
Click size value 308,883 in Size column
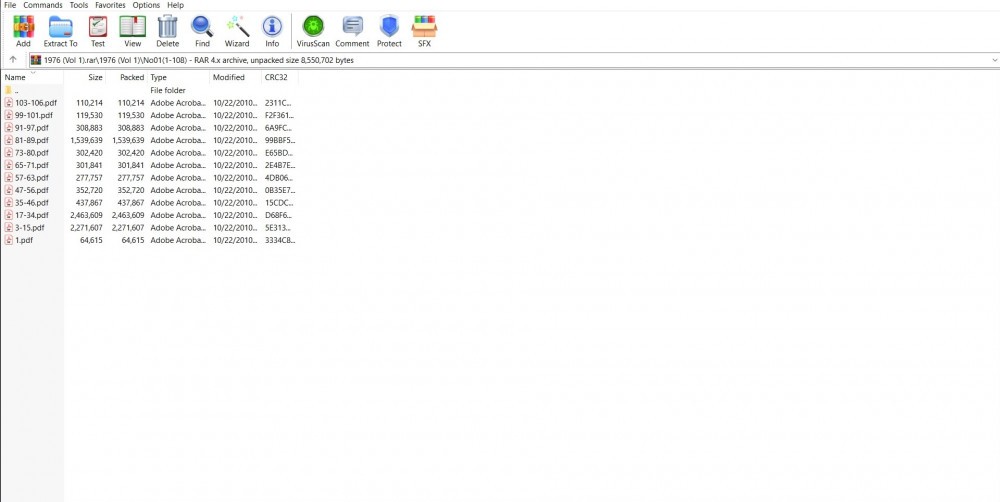tap(89, 128)
